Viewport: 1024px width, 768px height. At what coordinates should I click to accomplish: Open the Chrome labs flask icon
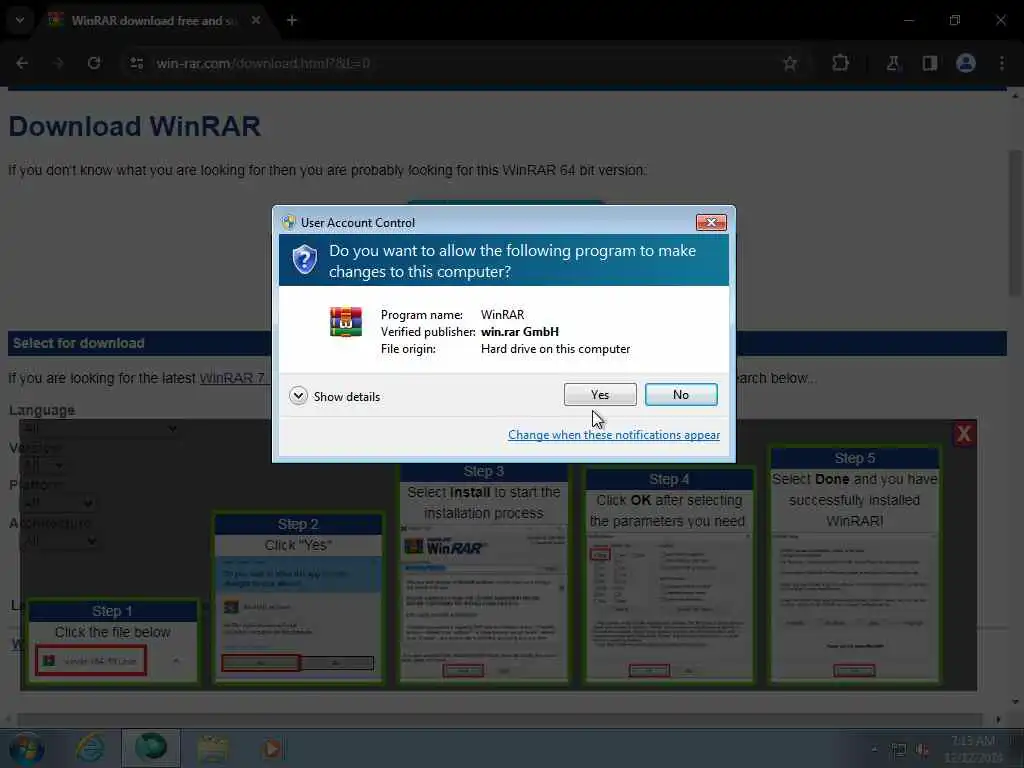pos(893,63)
